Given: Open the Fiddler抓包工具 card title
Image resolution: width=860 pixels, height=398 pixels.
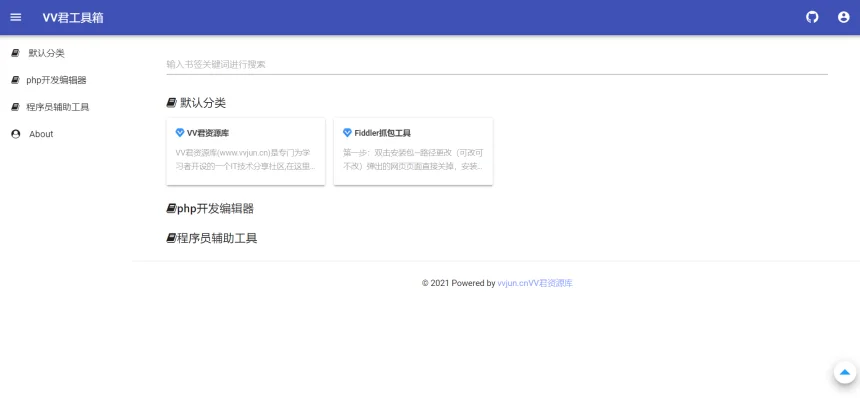Looking at the screenshot, I should coord(383,133).
